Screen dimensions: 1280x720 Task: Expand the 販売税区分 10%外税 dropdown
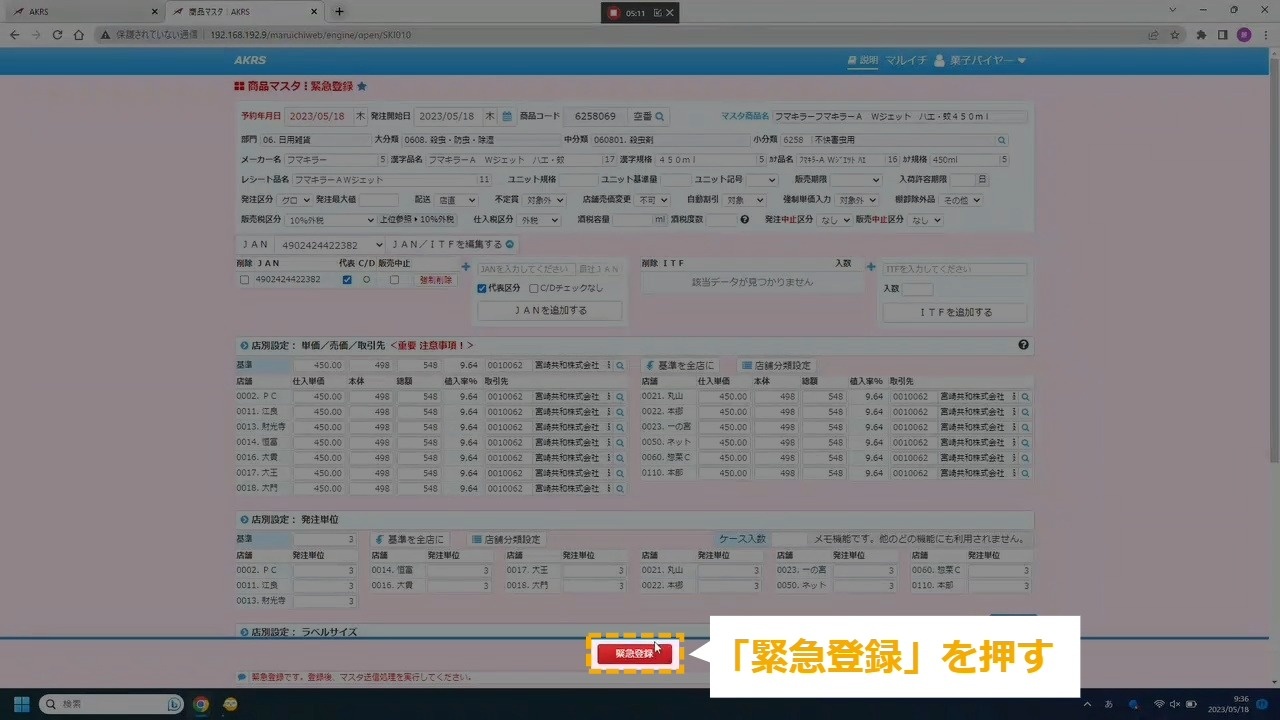[x=325, y=220]
